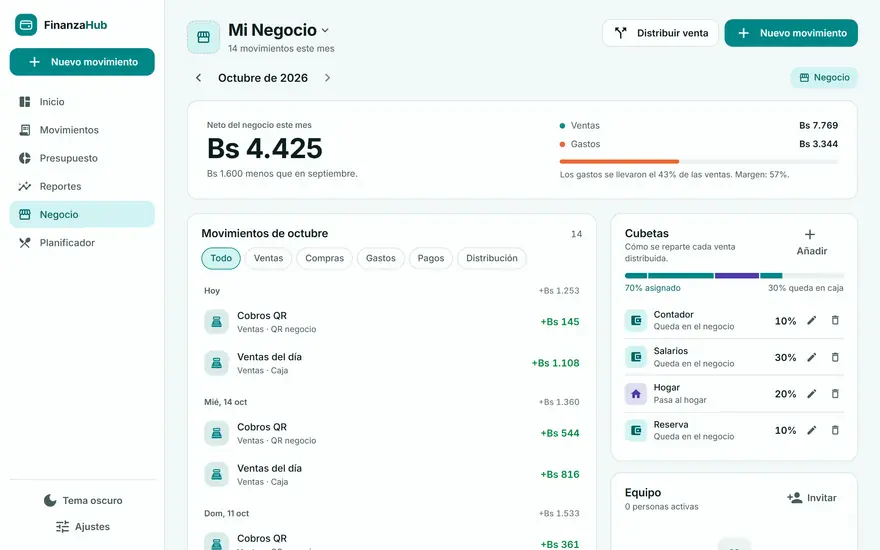Expand the Mi Negocio dropdown chevron
880x550 pixels.
[x=325, y=30]
